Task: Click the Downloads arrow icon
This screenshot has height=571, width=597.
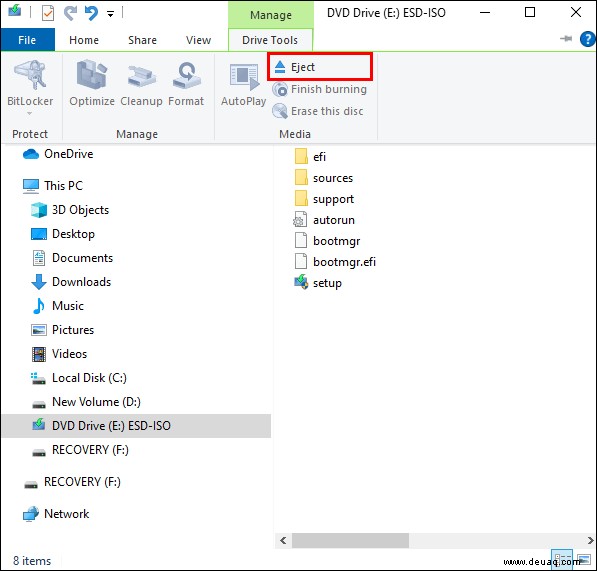Action: point(38,282)
